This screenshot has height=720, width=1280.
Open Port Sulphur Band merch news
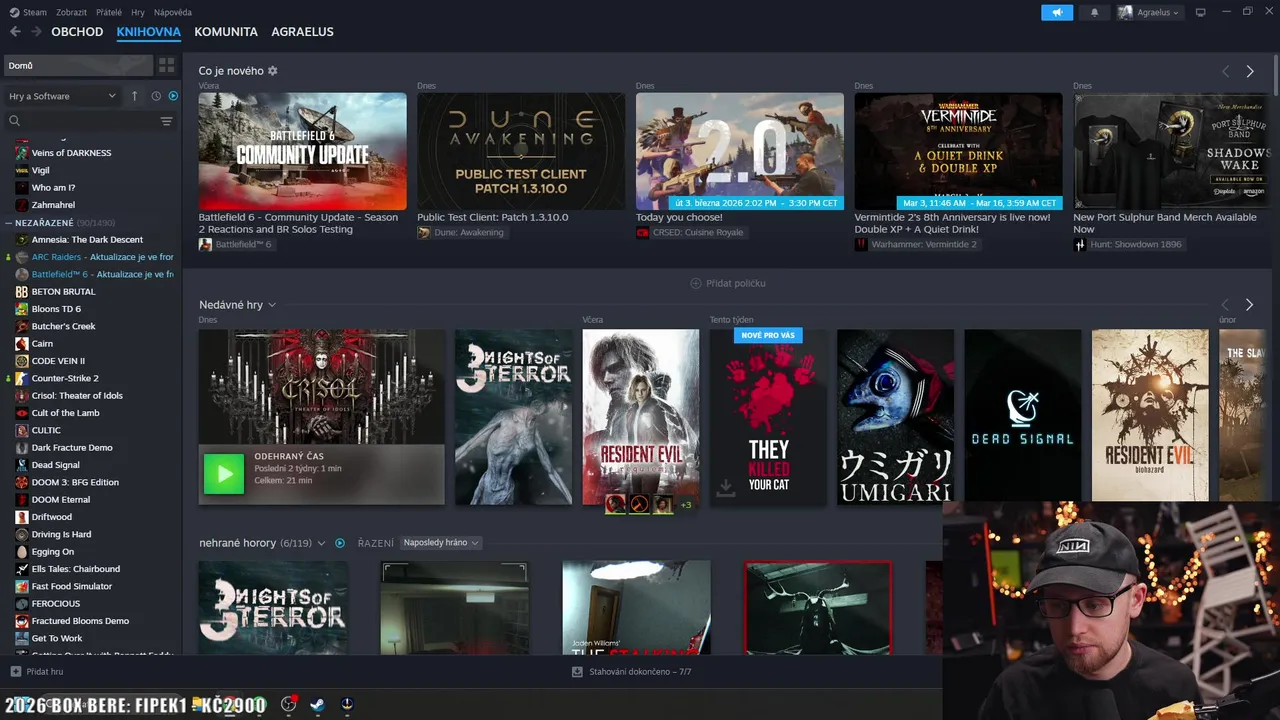pos(1171,151)
